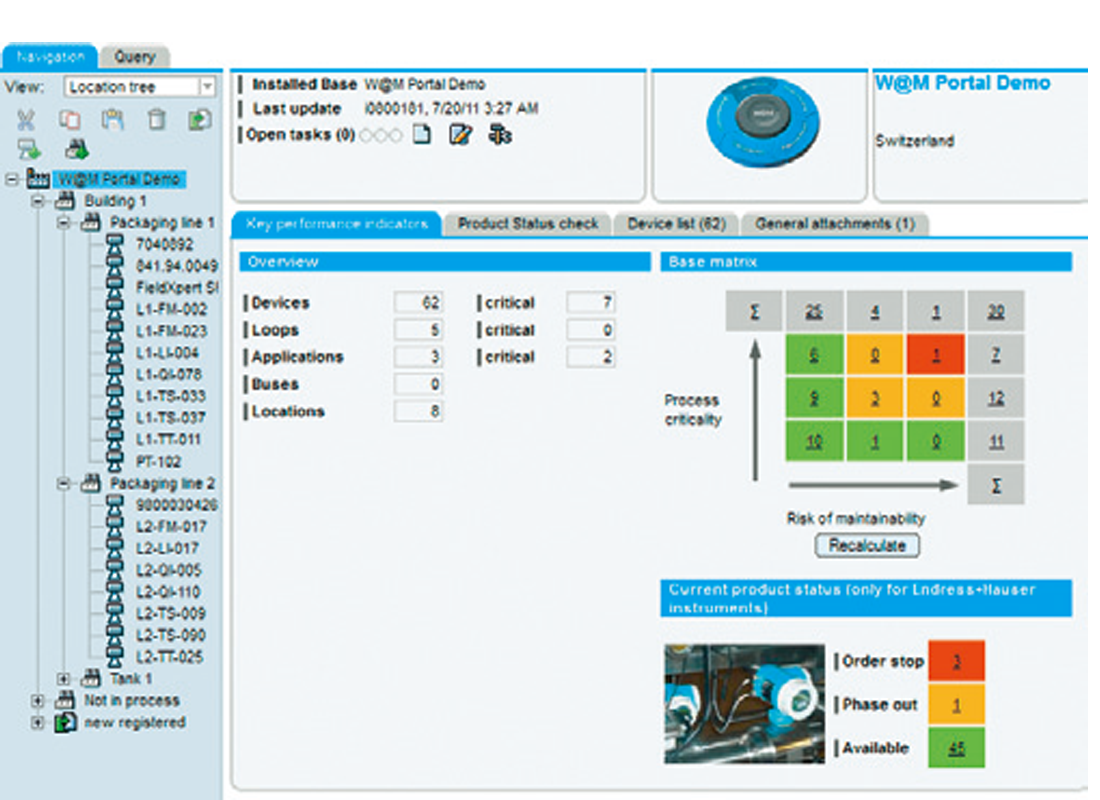This screenshot has height=800, width=1100.
Task: Click the device icon beside L1-TS-033
Action: point(114,396)
